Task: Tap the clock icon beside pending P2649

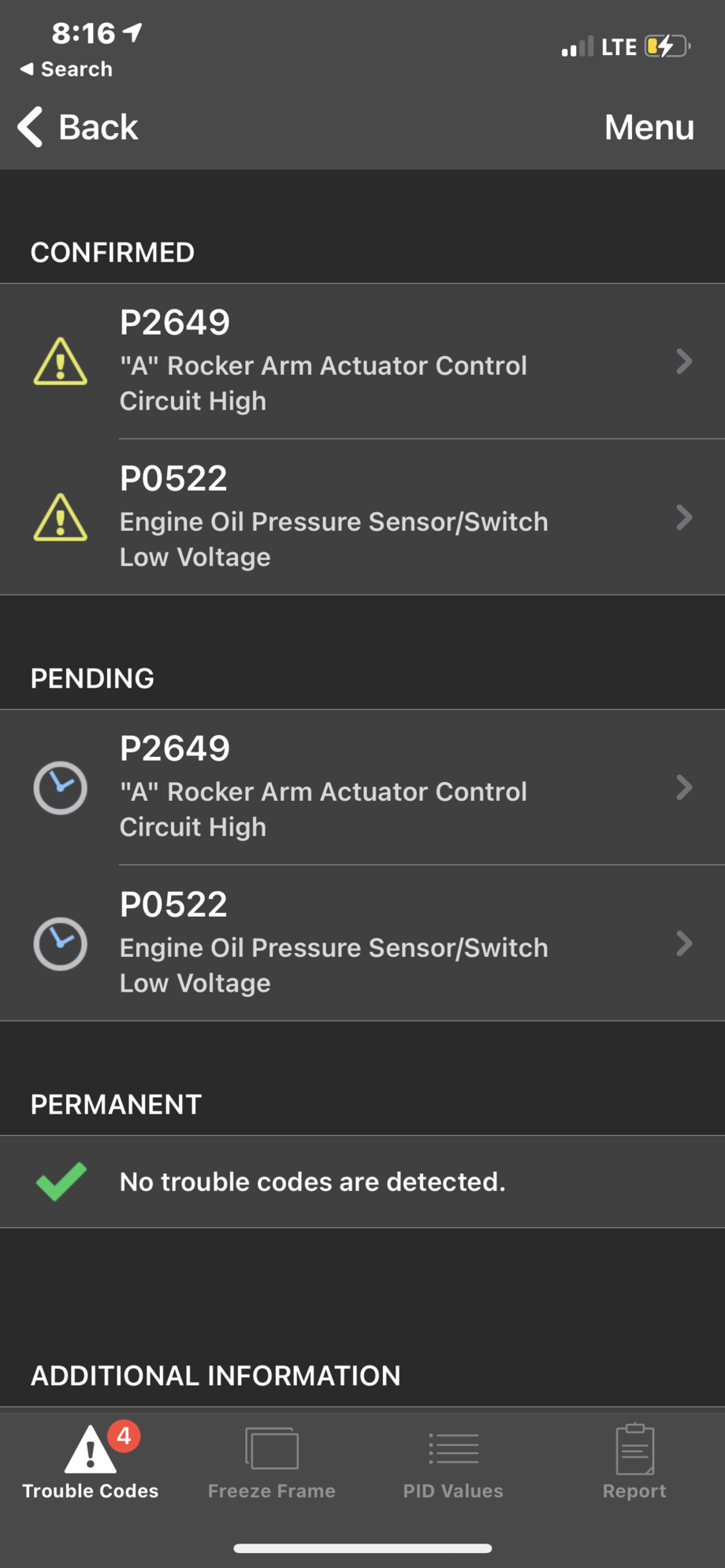Action: tap(61, 788)
